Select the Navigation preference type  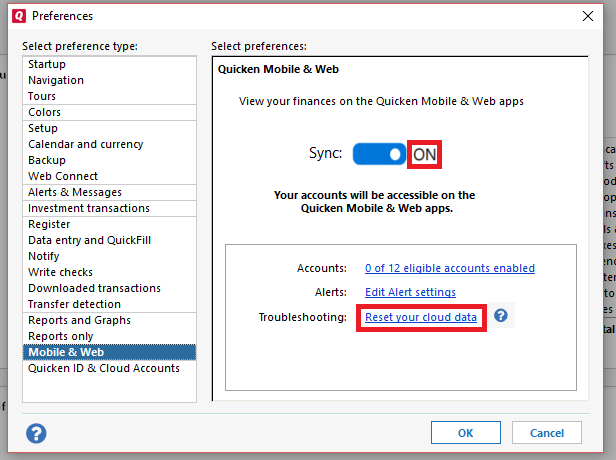click(109, 80)
